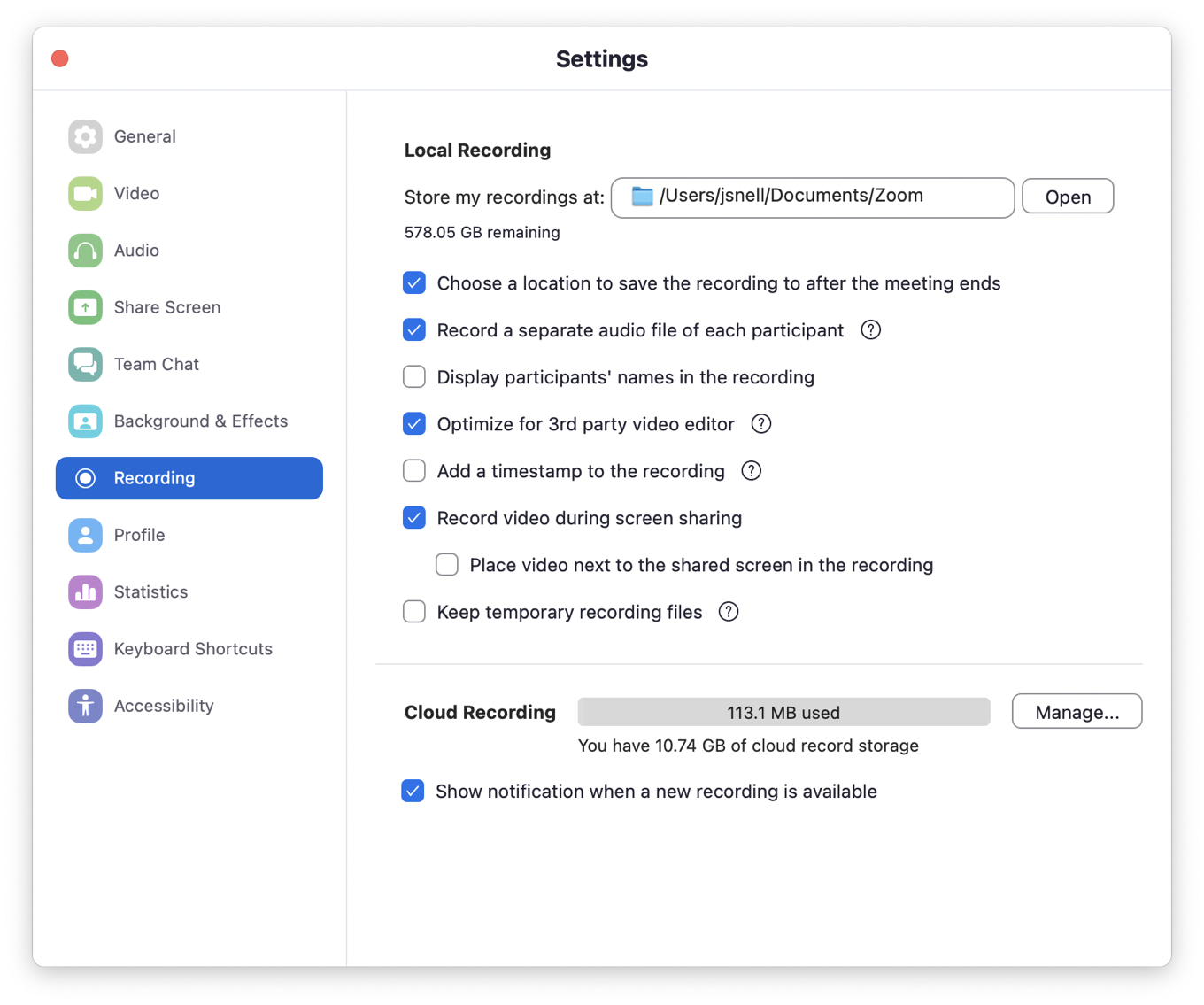The height and width of the screenshot is (1005, 1204).
Task: Enable Add a timestamp to the recording
Action: click(414, 471)
